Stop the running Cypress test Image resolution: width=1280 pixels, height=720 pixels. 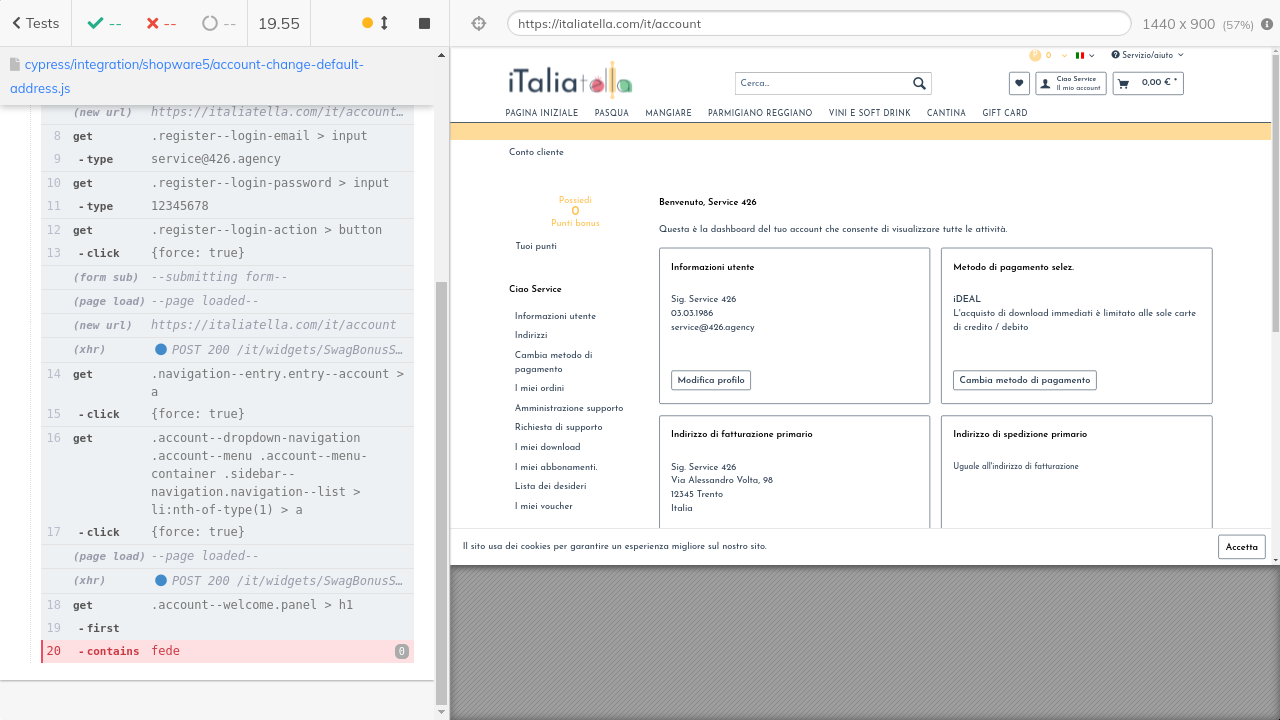(x=424, y=23)
